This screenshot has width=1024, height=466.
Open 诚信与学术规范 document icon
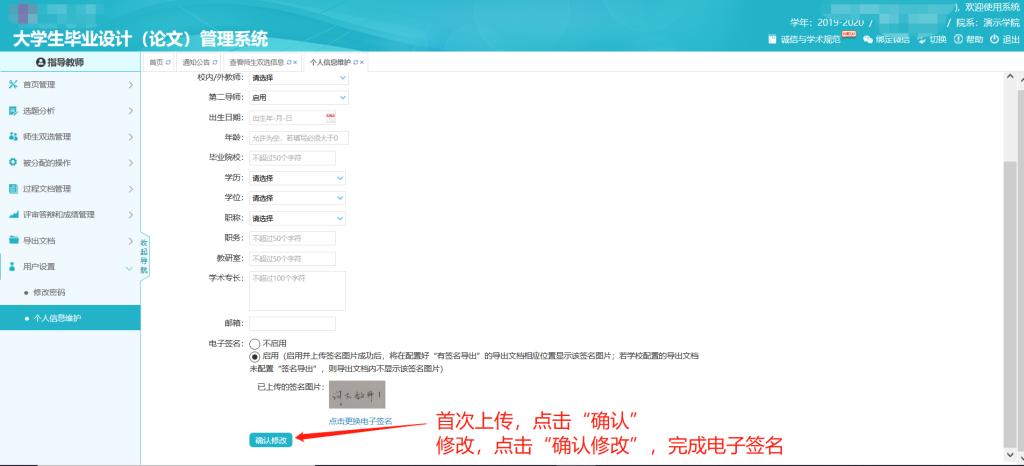(772, 39)
